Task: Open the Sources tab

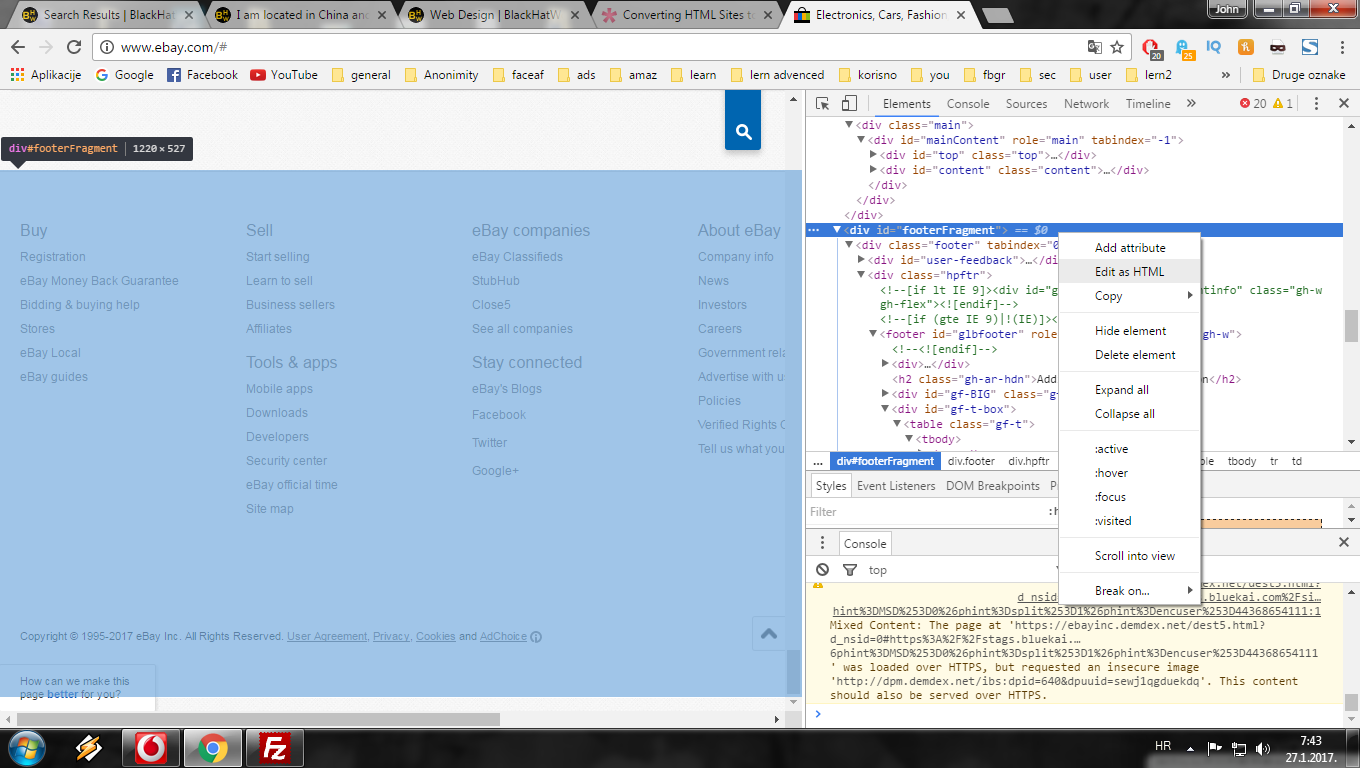Action: tap(1026, 104)
